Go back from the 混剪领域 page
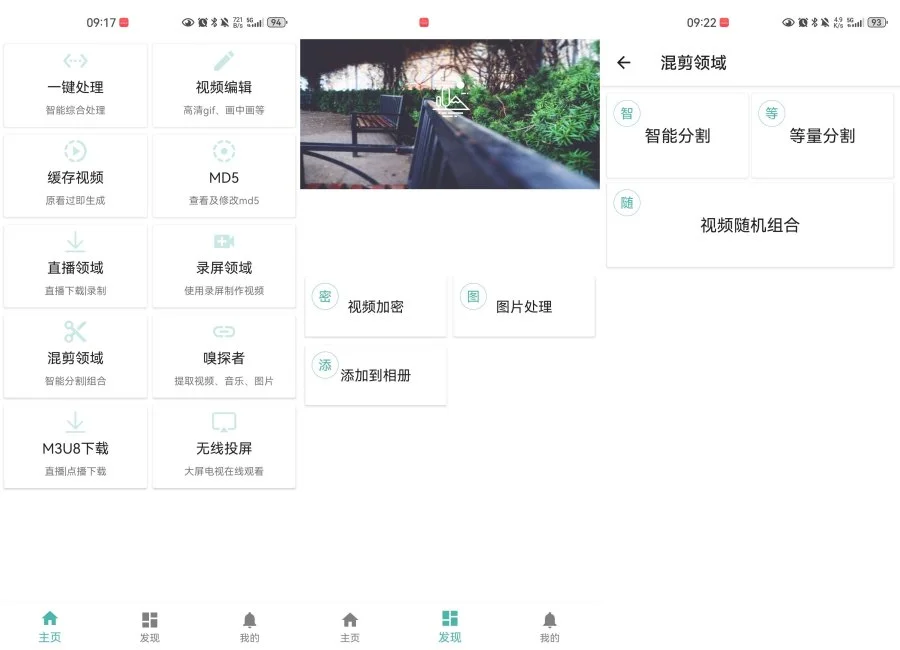 pos(624,62)
